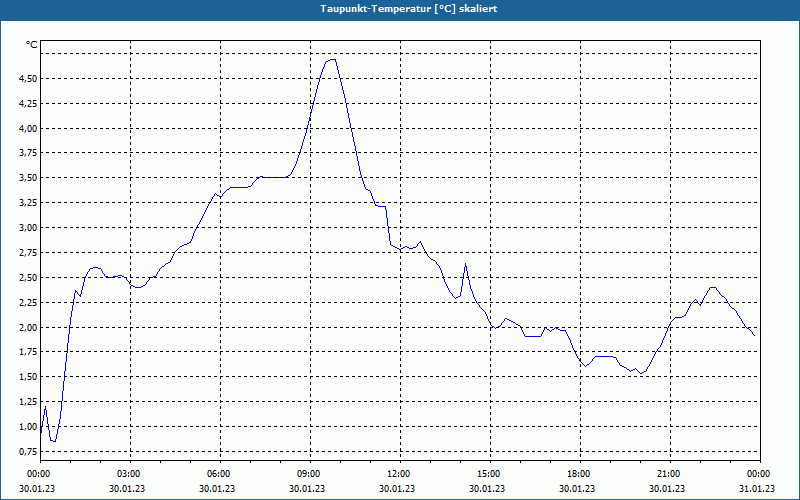Select the 1,00 y-axis label

tap(29, 427)
